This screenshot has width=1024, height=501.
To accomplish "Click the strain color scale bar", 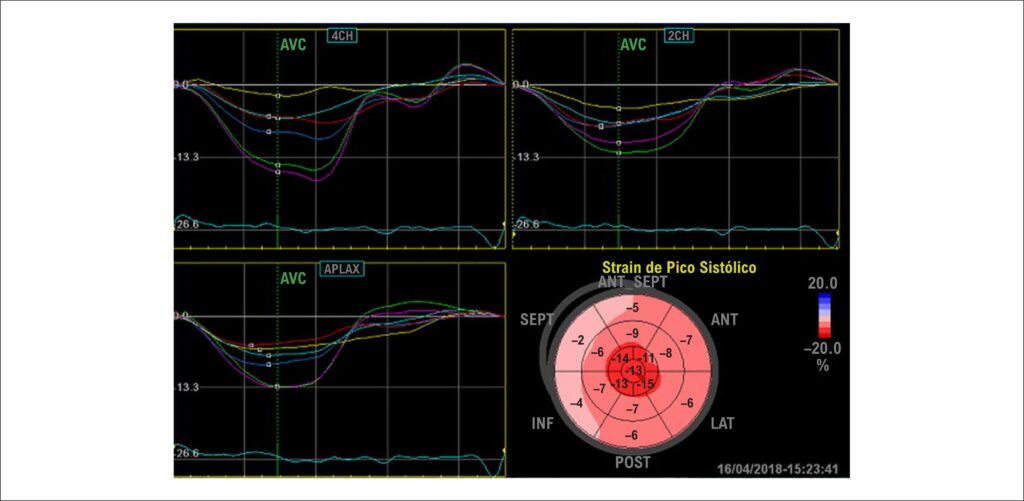I will [x=825, y=315].
